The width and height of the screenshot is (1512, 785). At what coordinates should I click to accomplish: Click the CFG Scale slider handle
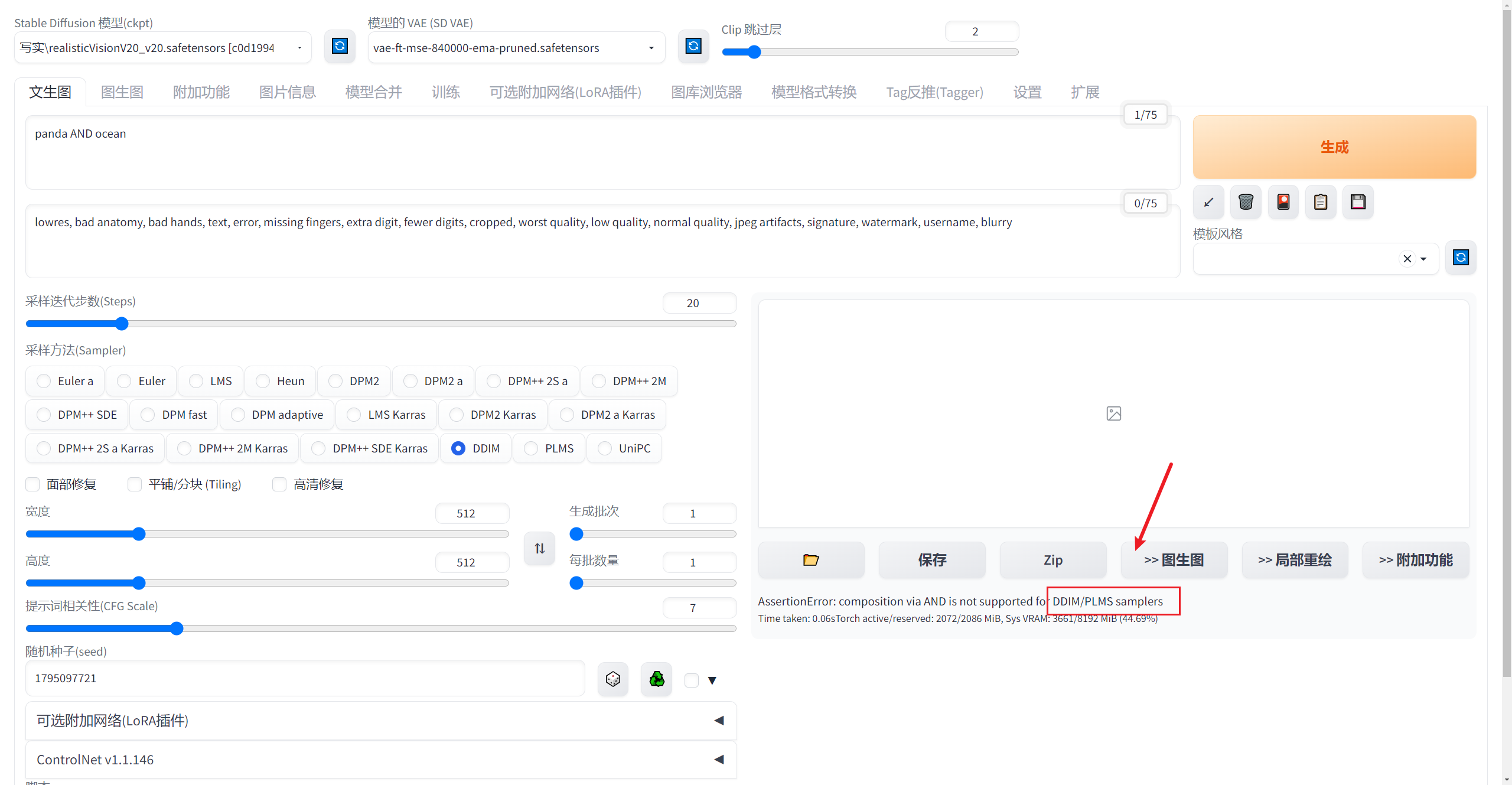tap(177, 628)
